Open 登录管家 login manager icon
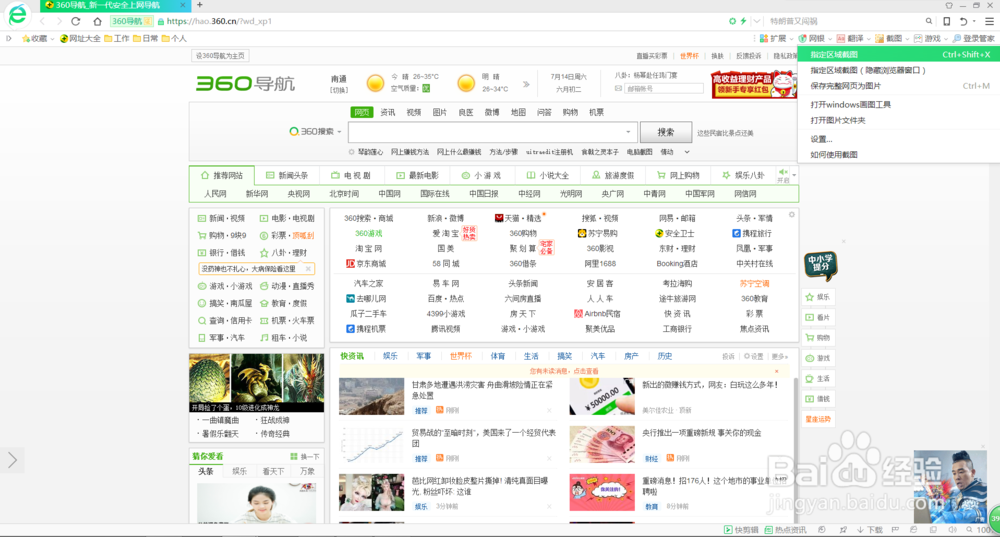Image resolution: width=1000 pixels, height=537 pixels. (x=974, y=38)
